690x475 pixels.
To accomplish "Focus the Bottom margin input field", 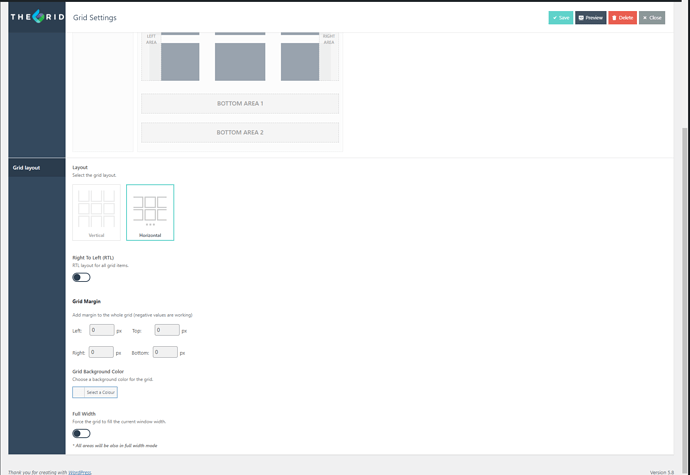I will tap(165, 352).
